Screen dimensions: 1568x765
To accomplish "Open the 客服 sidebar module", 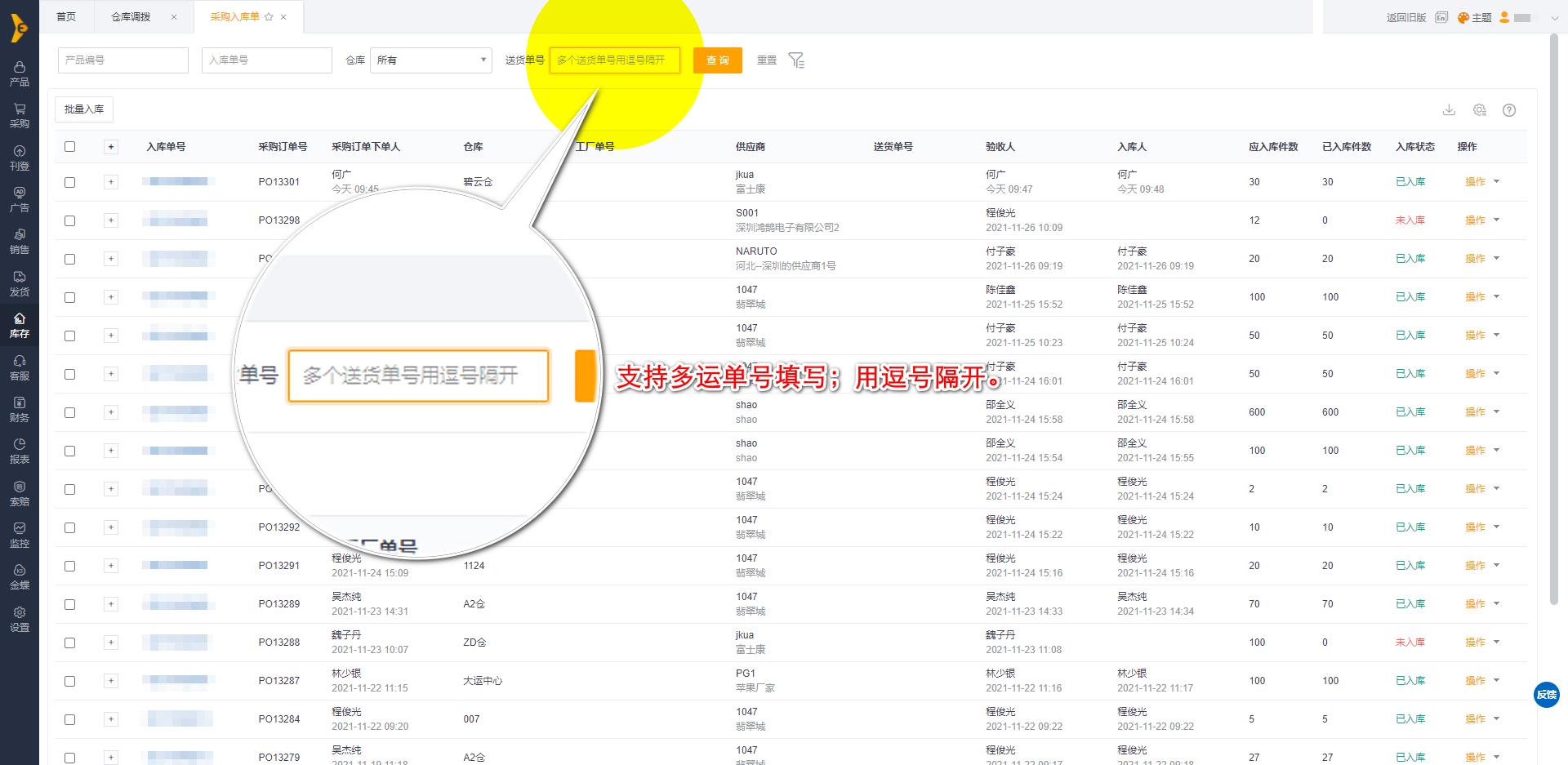I will (20, 367).
